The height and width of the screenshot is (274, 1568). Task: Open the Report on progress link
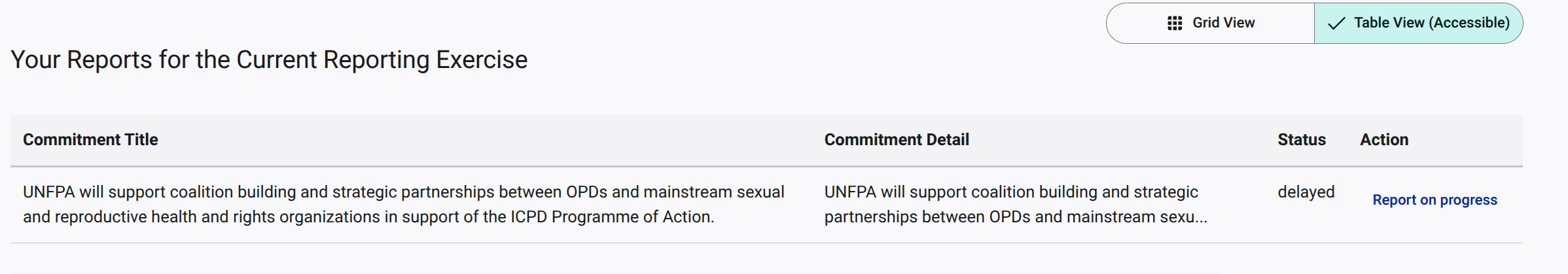[x=1434, y=200]
